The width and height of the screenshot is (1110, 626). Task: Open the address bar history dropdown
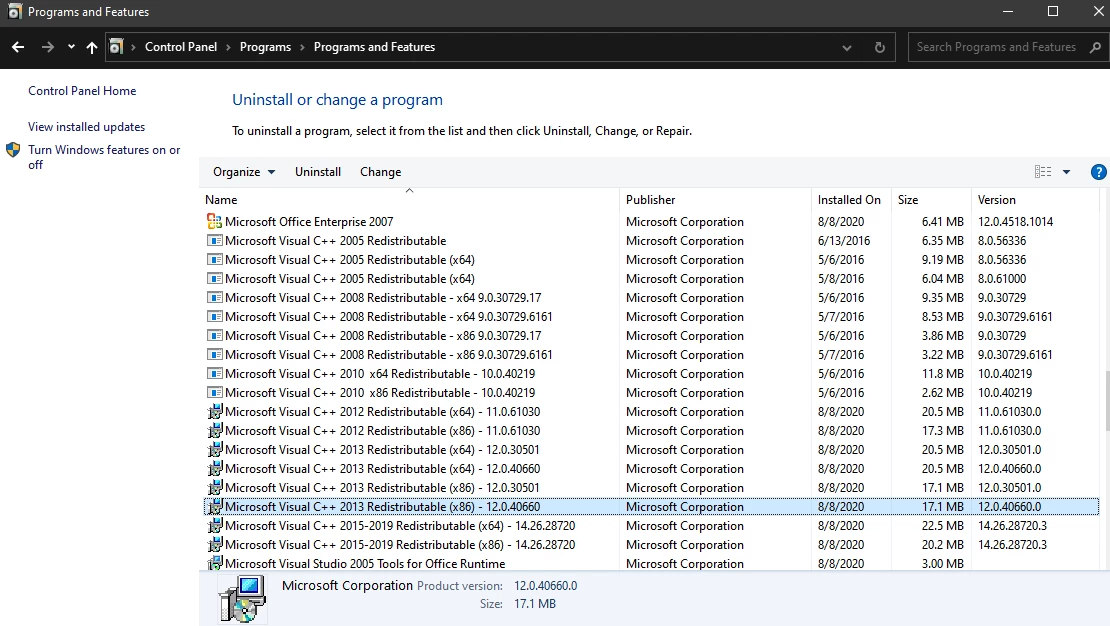tap(847, 47)
